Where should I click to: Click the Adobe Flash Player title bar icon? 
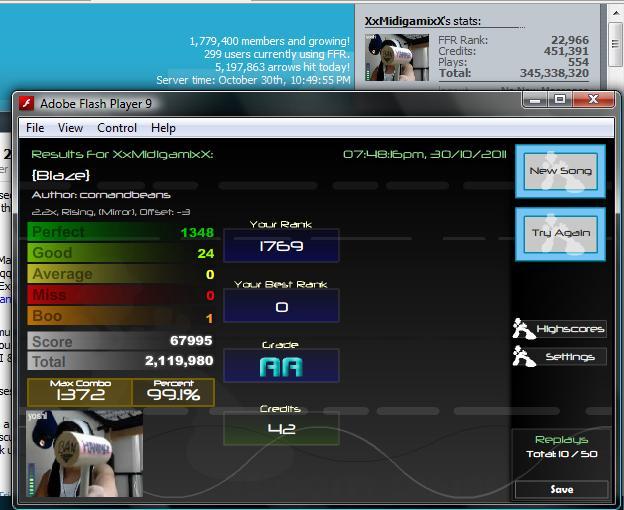click(27, 104)
